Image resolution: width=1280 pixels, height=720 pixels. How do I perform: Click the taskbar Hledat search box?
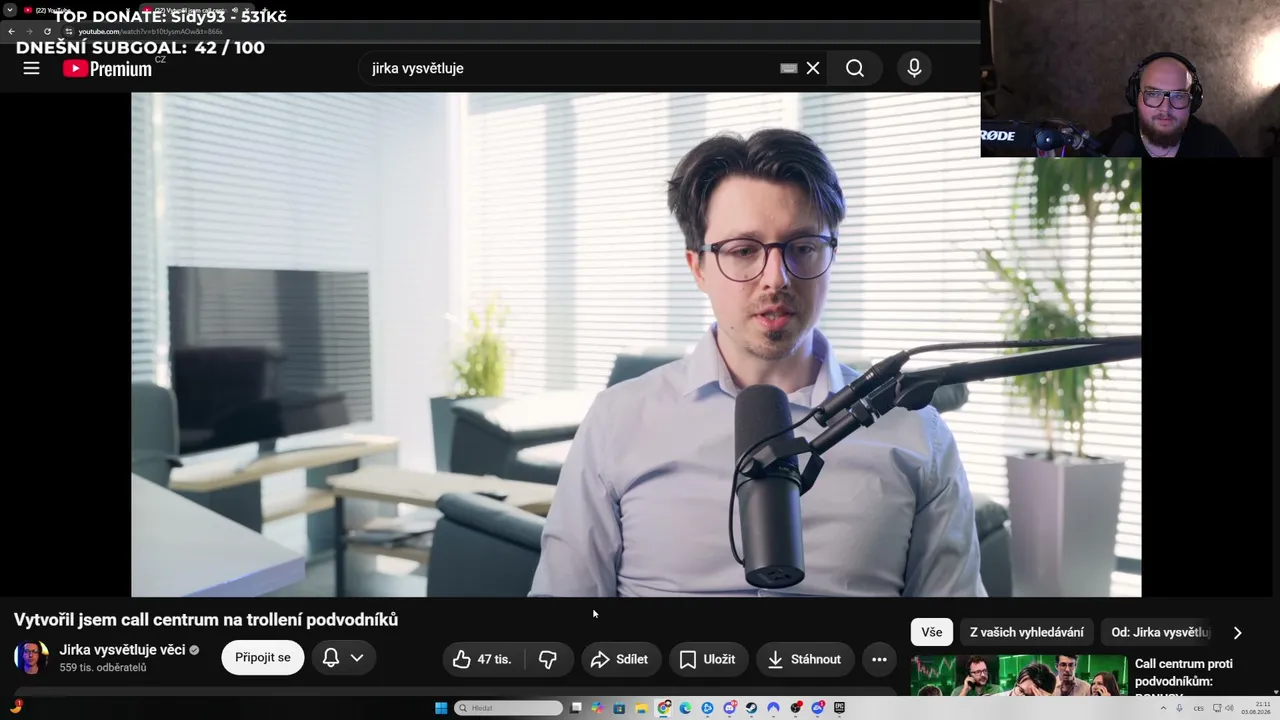point(509,708)
